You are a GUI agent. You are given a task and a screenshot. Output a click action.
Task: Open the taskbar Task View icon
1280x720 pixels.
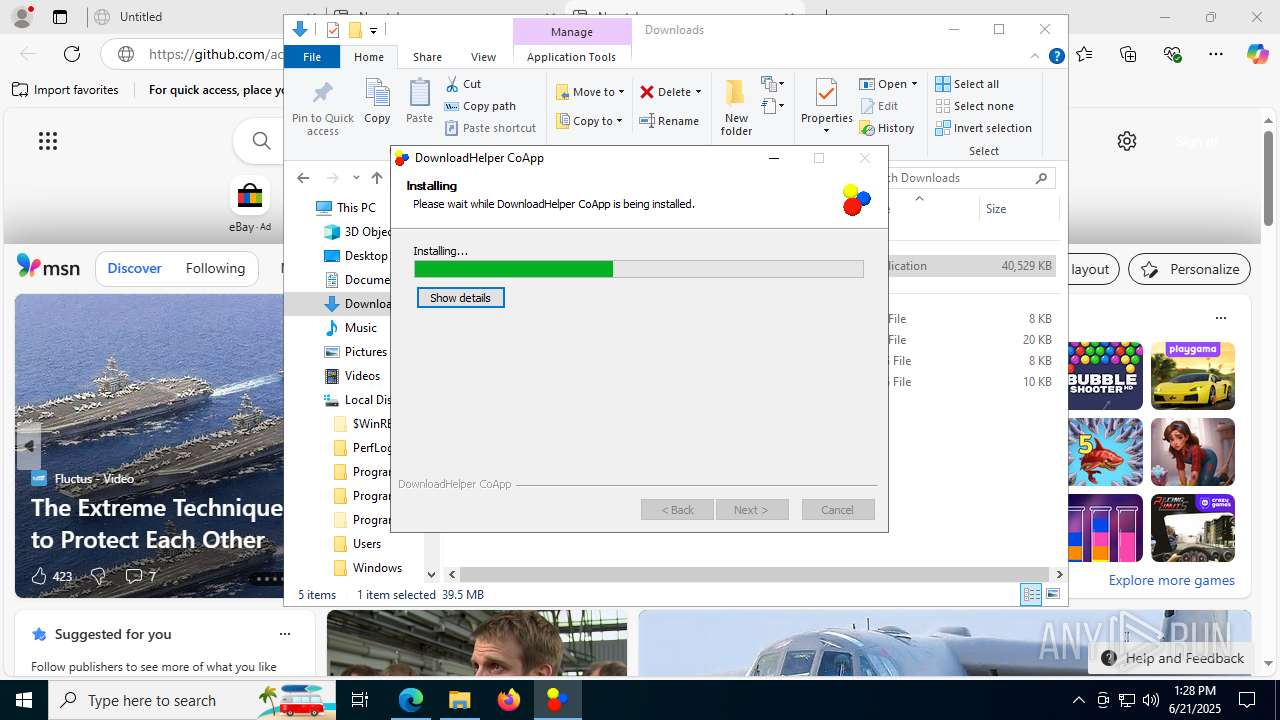click(361, 700)
